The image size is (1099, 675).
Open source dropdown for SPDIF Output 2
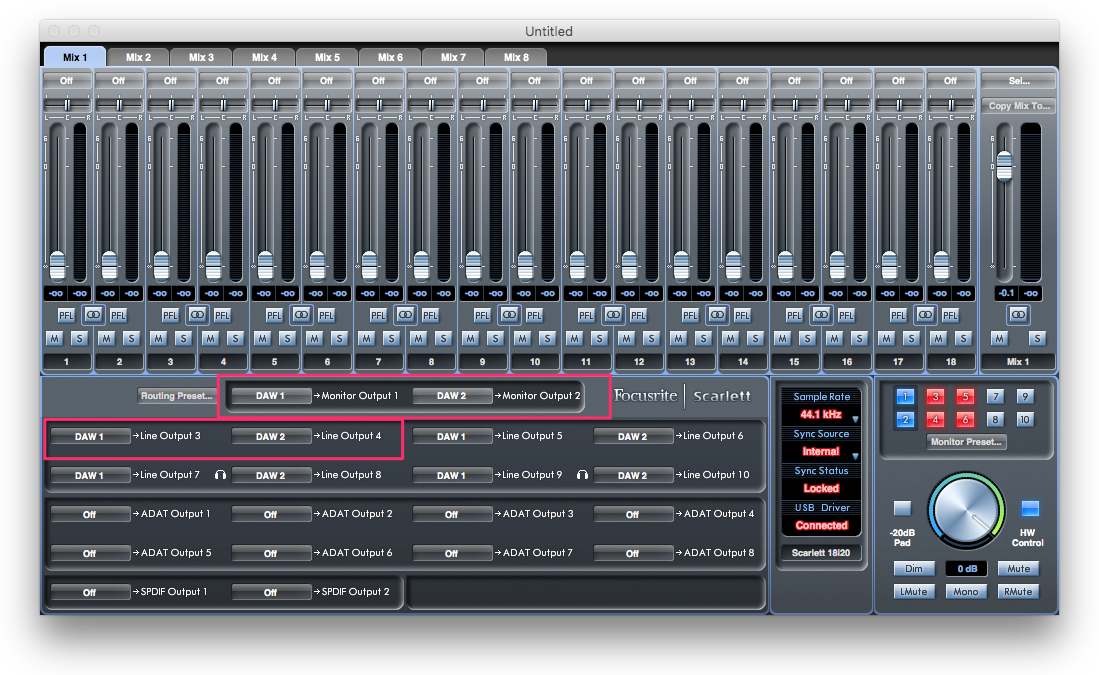[271, 592]
